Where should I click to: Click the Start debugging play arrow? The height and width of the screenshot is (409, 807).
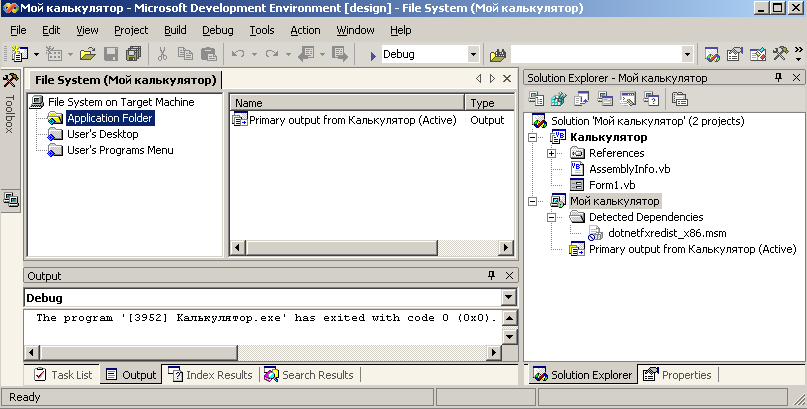point(373,55)
